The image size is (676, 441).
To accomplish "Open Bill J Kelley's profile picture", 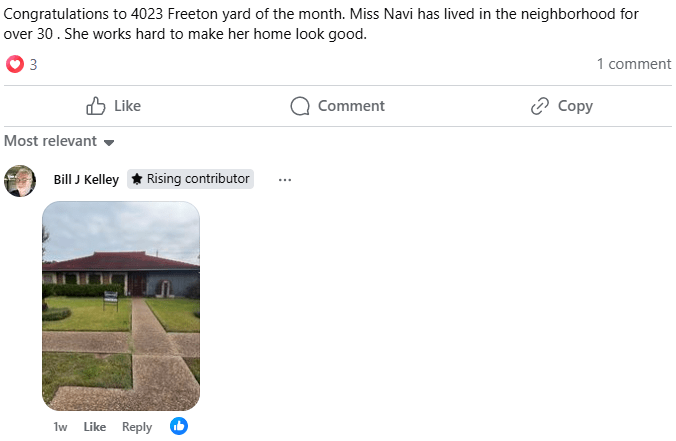I will (20, 180).
